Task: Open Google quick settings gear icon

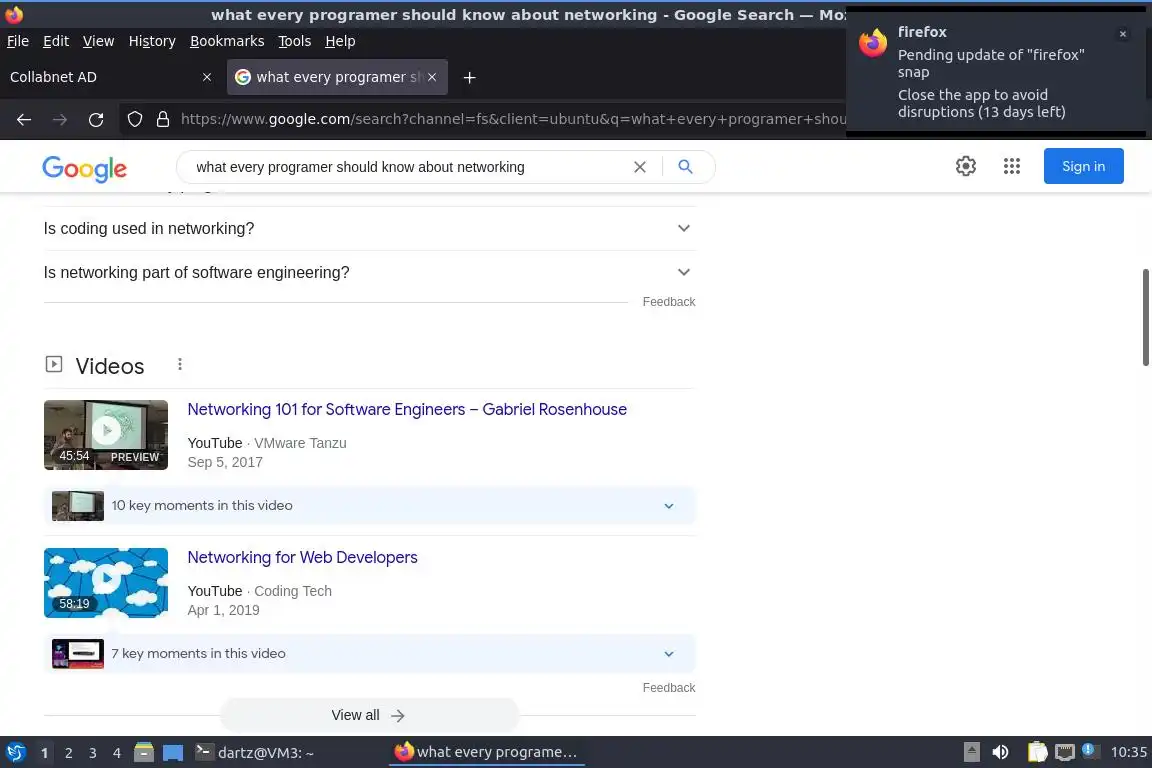Action: (x=966, y=166)
